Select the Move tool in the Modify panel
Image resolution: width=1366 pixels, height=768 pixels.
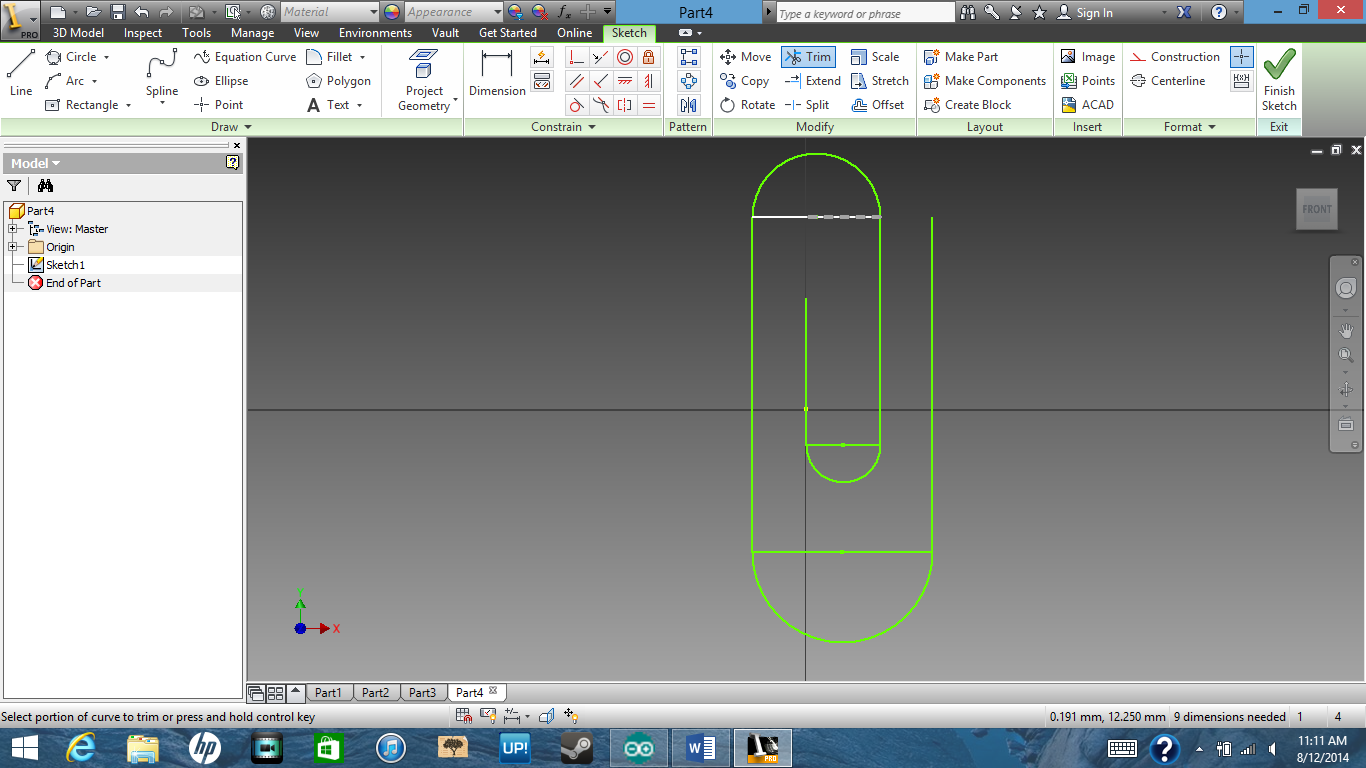point(745,57)
